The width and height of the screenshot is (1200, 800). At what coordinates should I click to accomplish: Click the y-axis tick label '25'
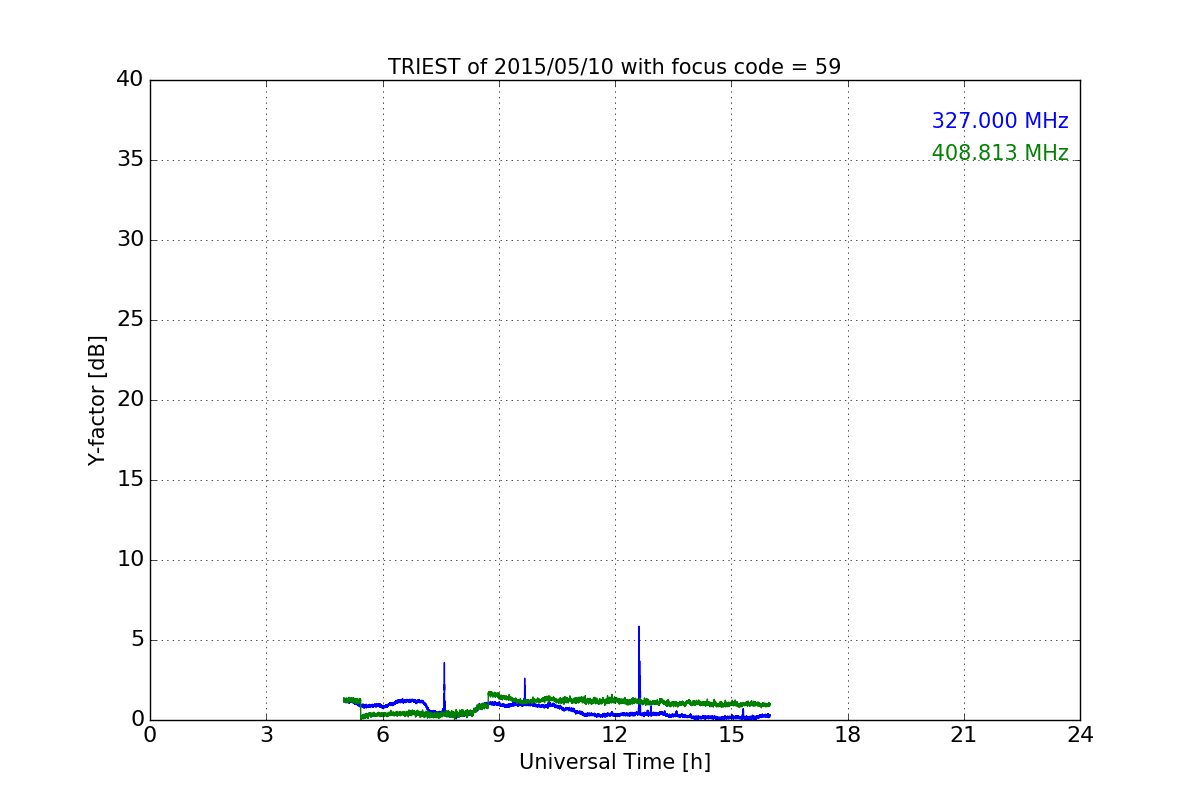click(x=130, y=320)
